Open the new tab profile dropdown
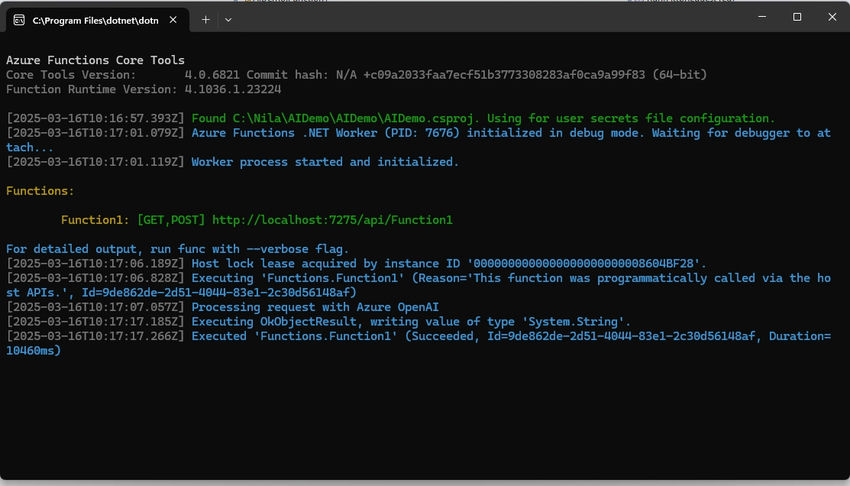This screenshot has height=486, width=850. (x=228, y=20)
